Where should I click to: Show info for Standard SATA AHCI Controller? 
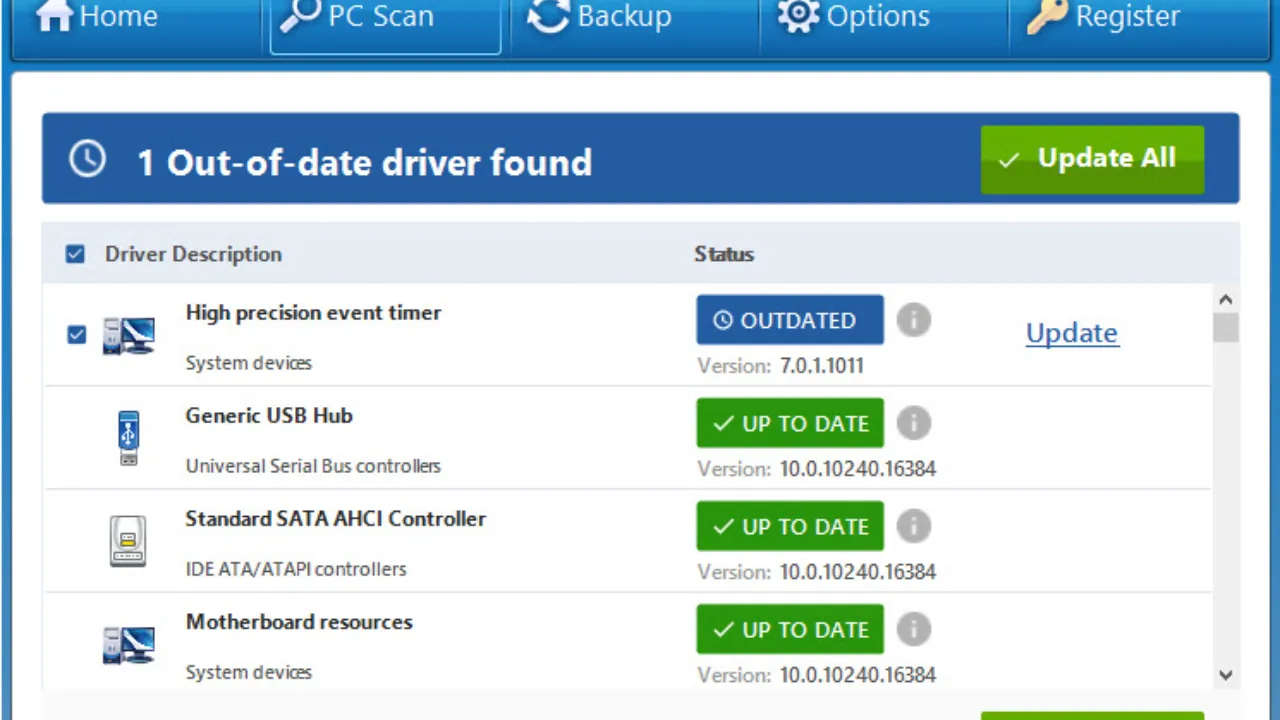[x=913, y=526]
